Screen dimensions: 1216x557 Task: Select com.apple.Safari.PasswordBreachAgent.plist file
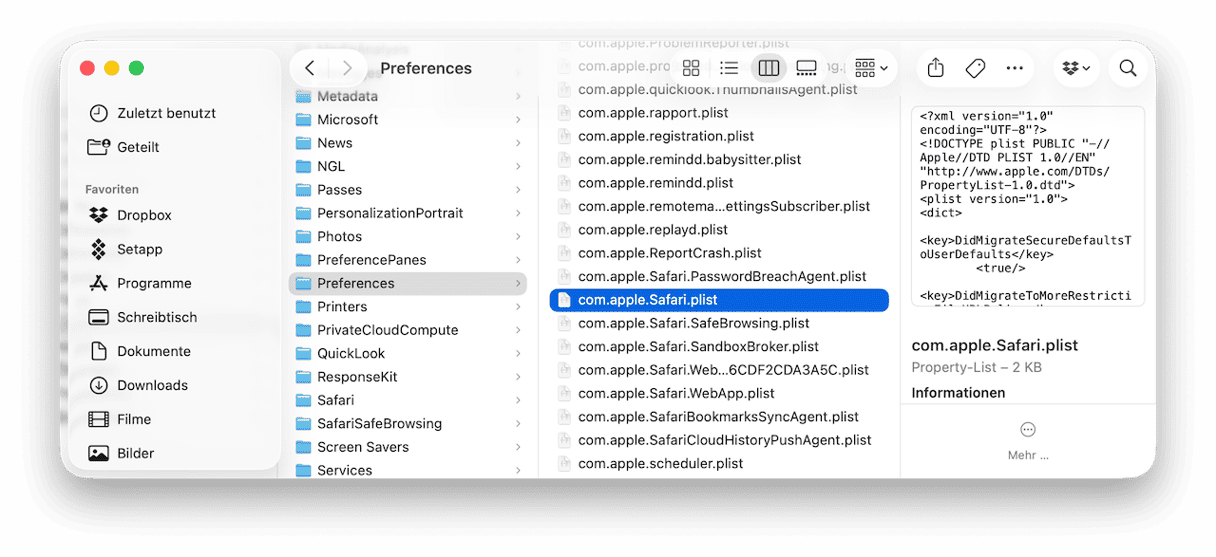click(719, 276)
